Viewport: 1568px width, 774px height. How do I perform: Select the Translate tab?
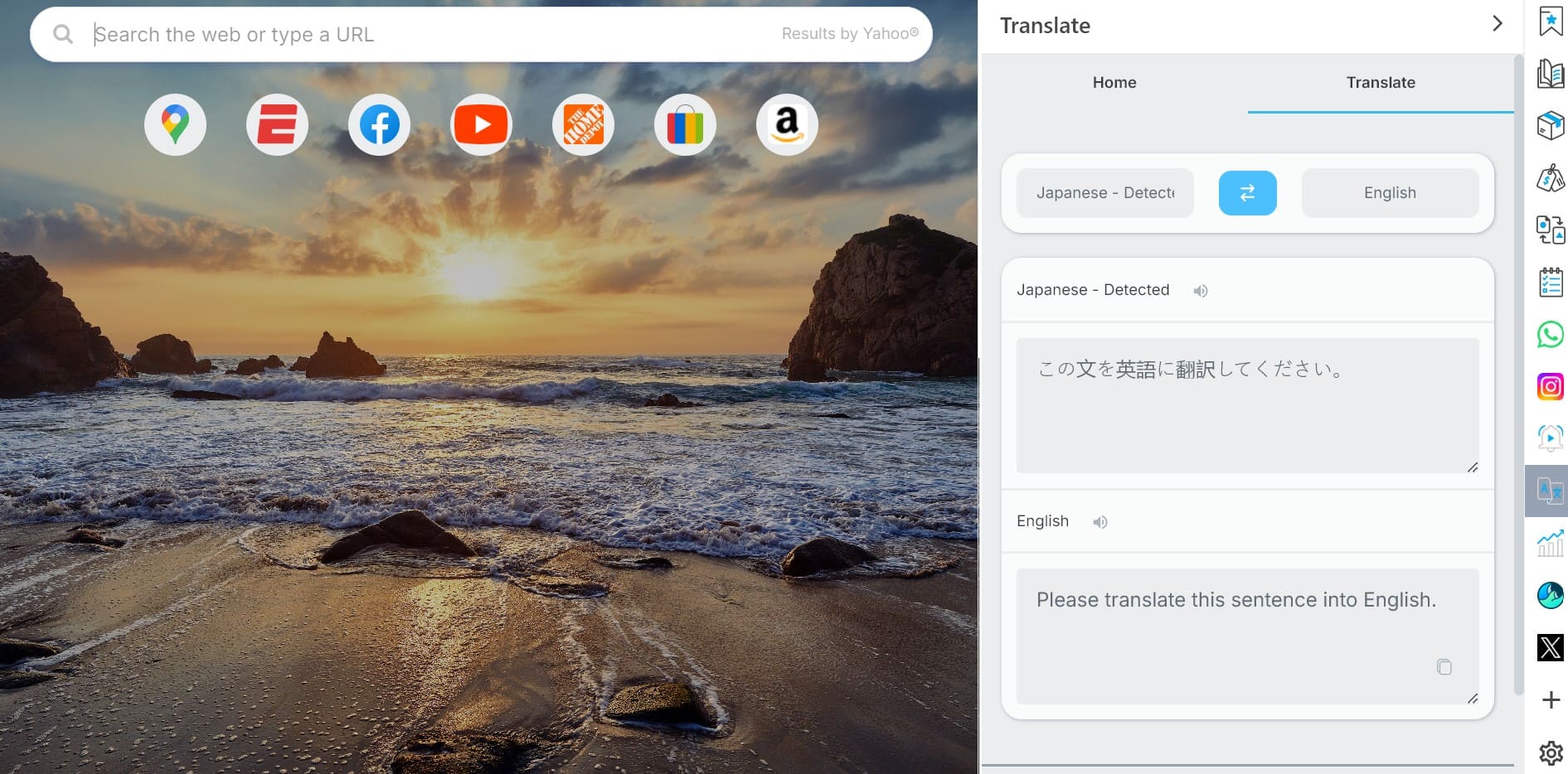tap(1380, 83)
